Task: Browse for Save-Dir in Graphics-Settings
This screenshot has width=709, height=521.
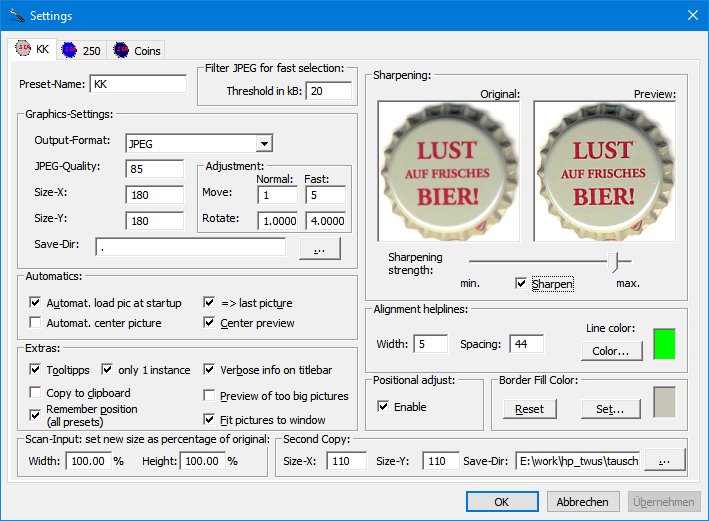Action: click(x=319, y=248)
